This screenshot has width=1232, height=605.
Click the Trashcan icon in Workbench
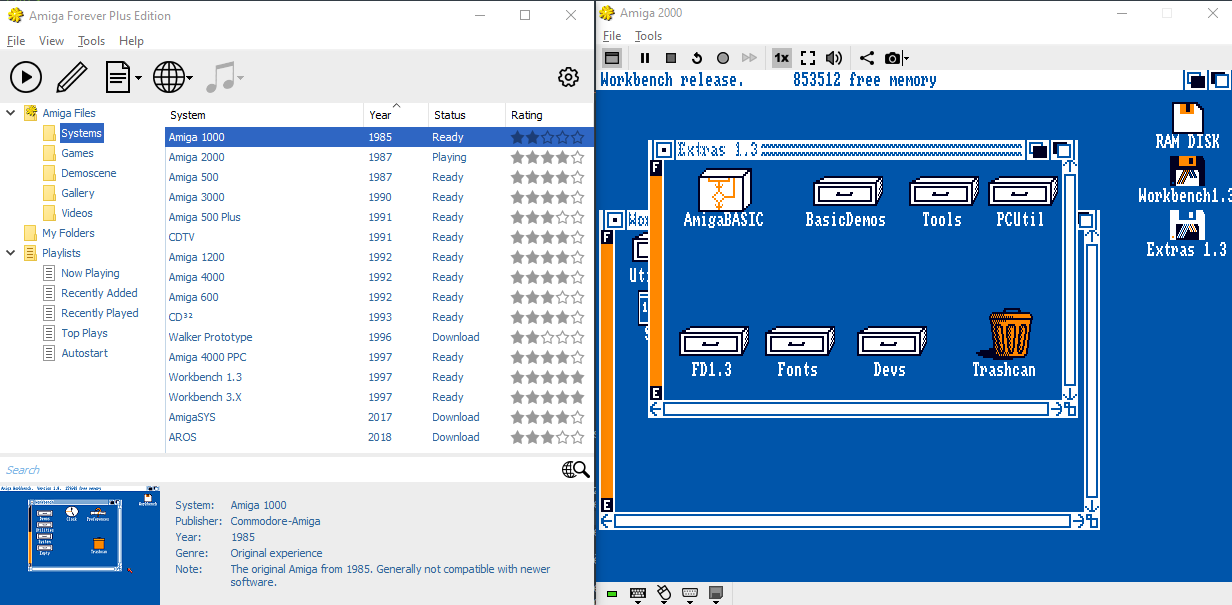pos(1004,343)
